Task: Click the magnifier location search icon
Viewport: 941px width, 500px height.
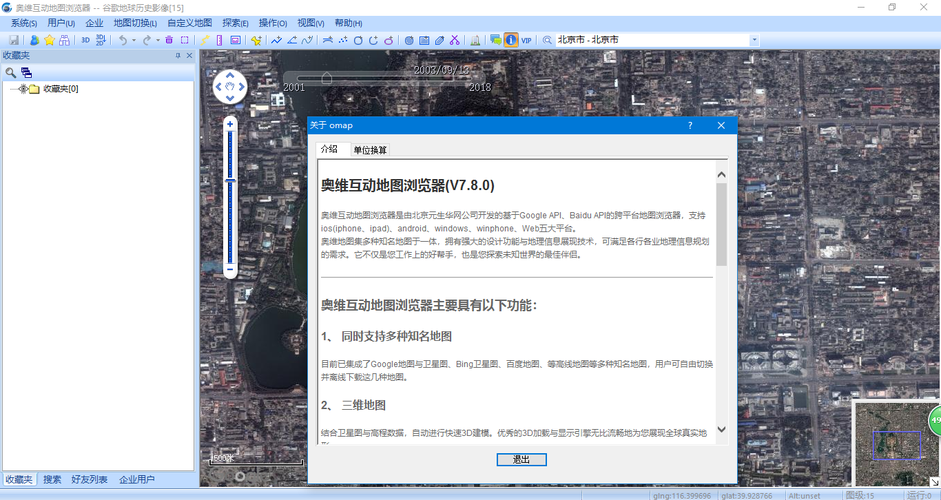Action: [x=547, y=40]
